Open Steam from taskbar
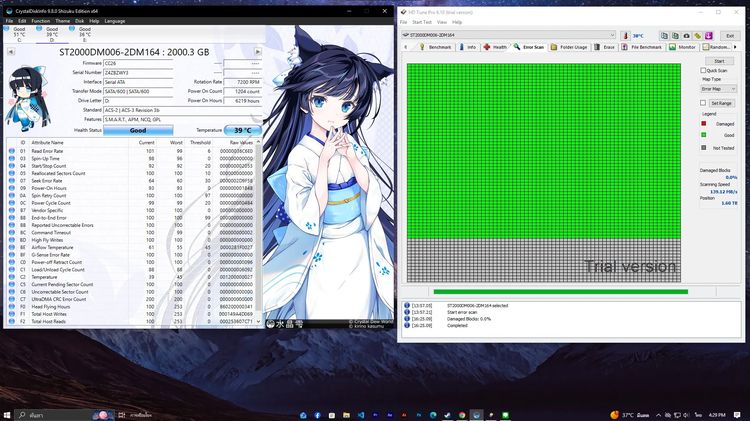 (x=447, y=415)
